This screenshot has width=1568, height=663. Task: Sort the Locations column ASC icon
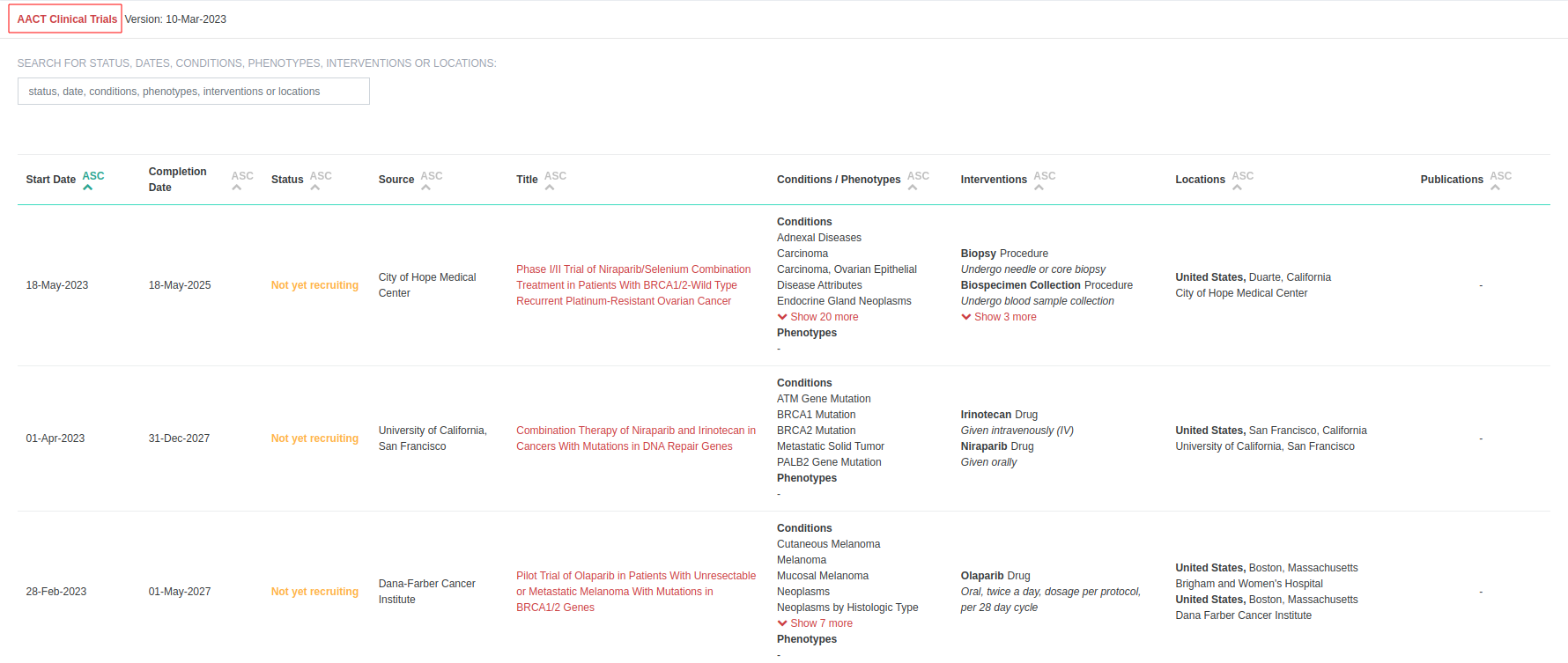tap(1242, 180)
